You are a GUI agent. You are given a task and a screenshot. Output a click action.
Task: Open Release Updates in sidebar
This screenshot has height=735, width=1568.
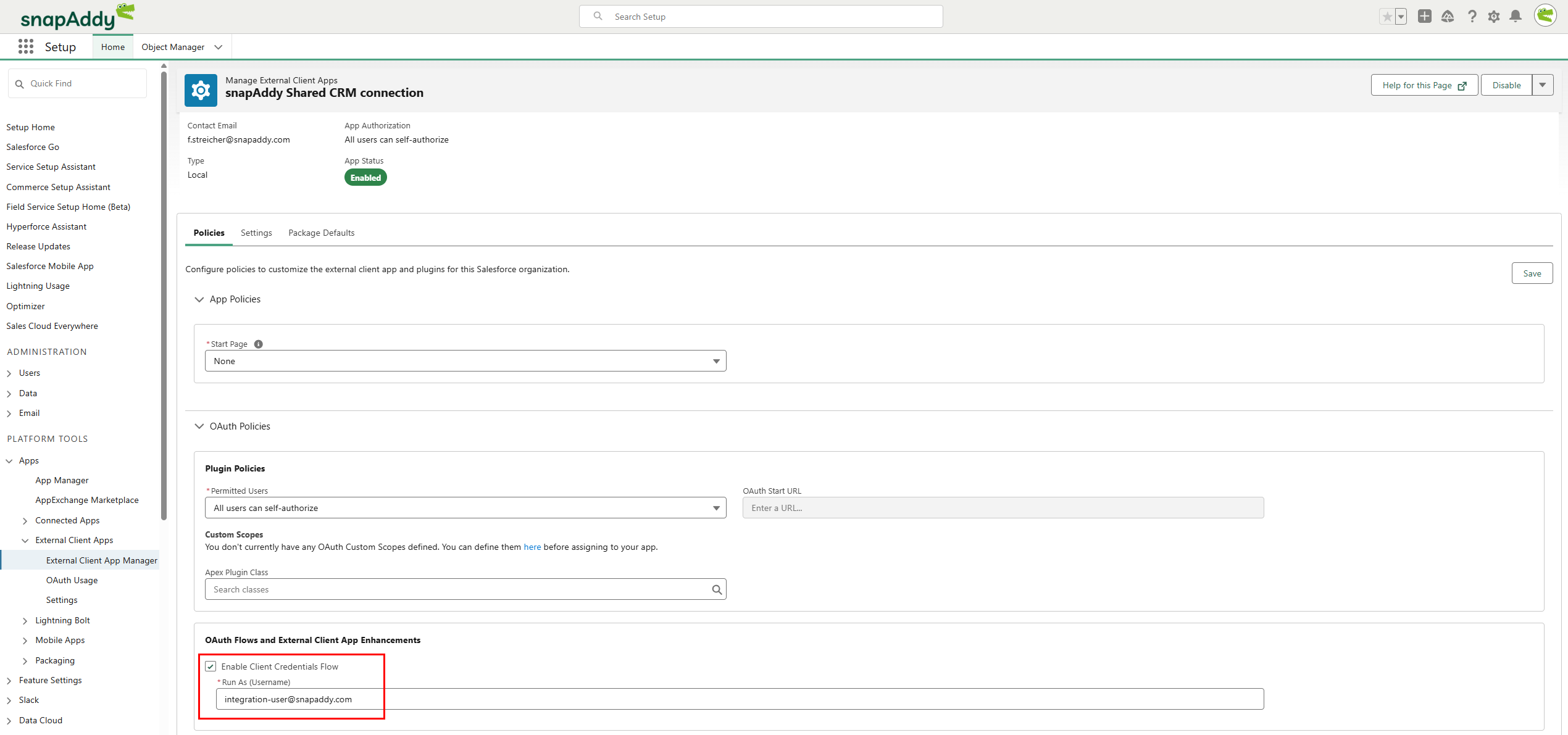(38, 246)
